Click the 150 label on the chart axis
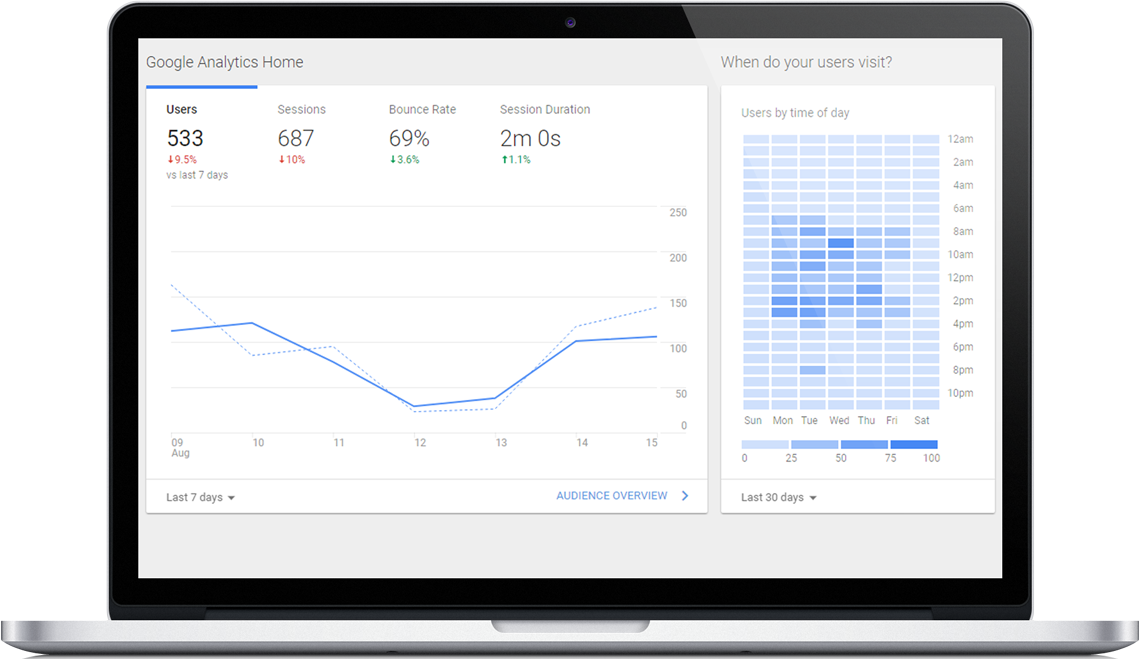1140x659 pixels. (678, 303)
